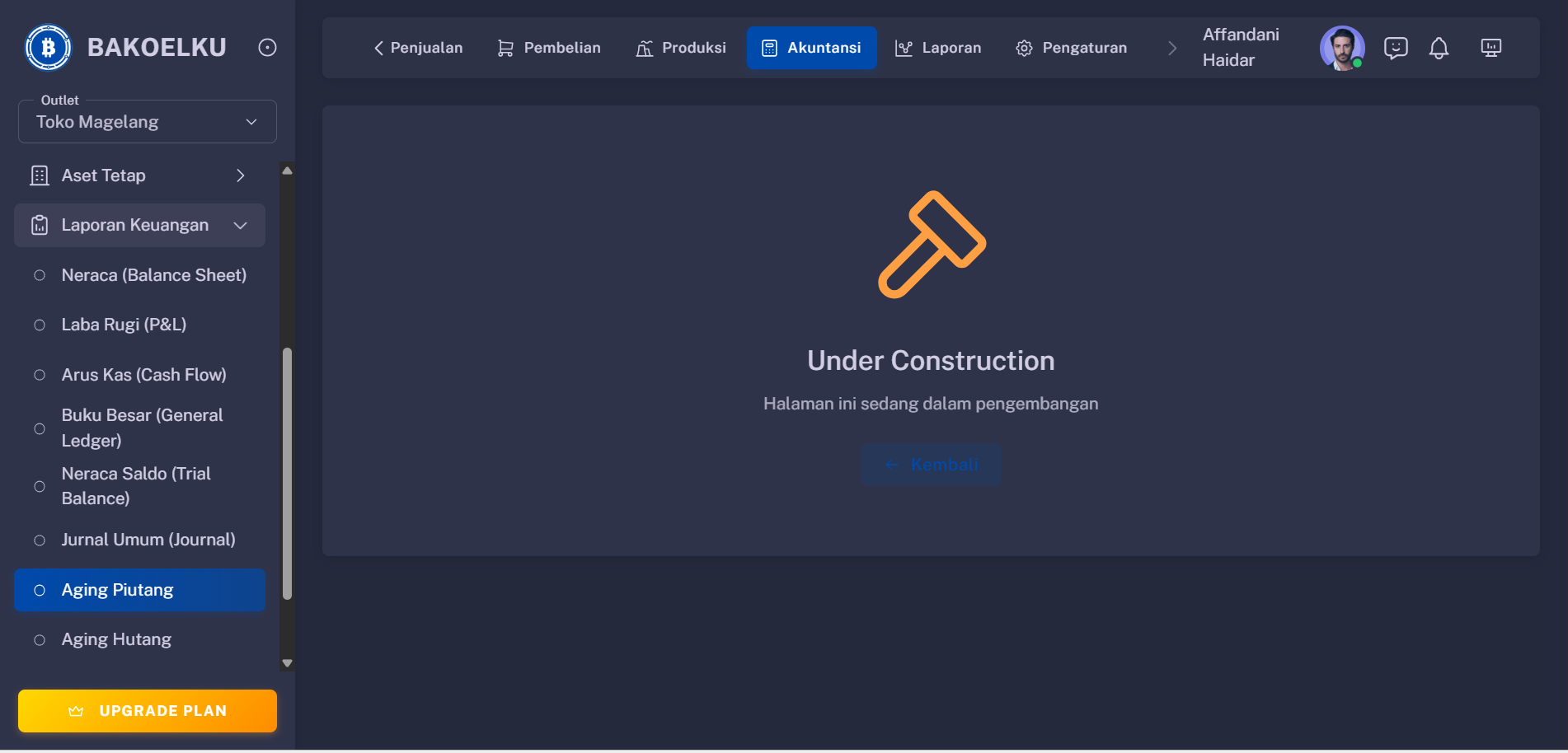Viewport: 1568px width, 753px height.
Task: Open the chat messages icon
Action: coord(1395,48)
